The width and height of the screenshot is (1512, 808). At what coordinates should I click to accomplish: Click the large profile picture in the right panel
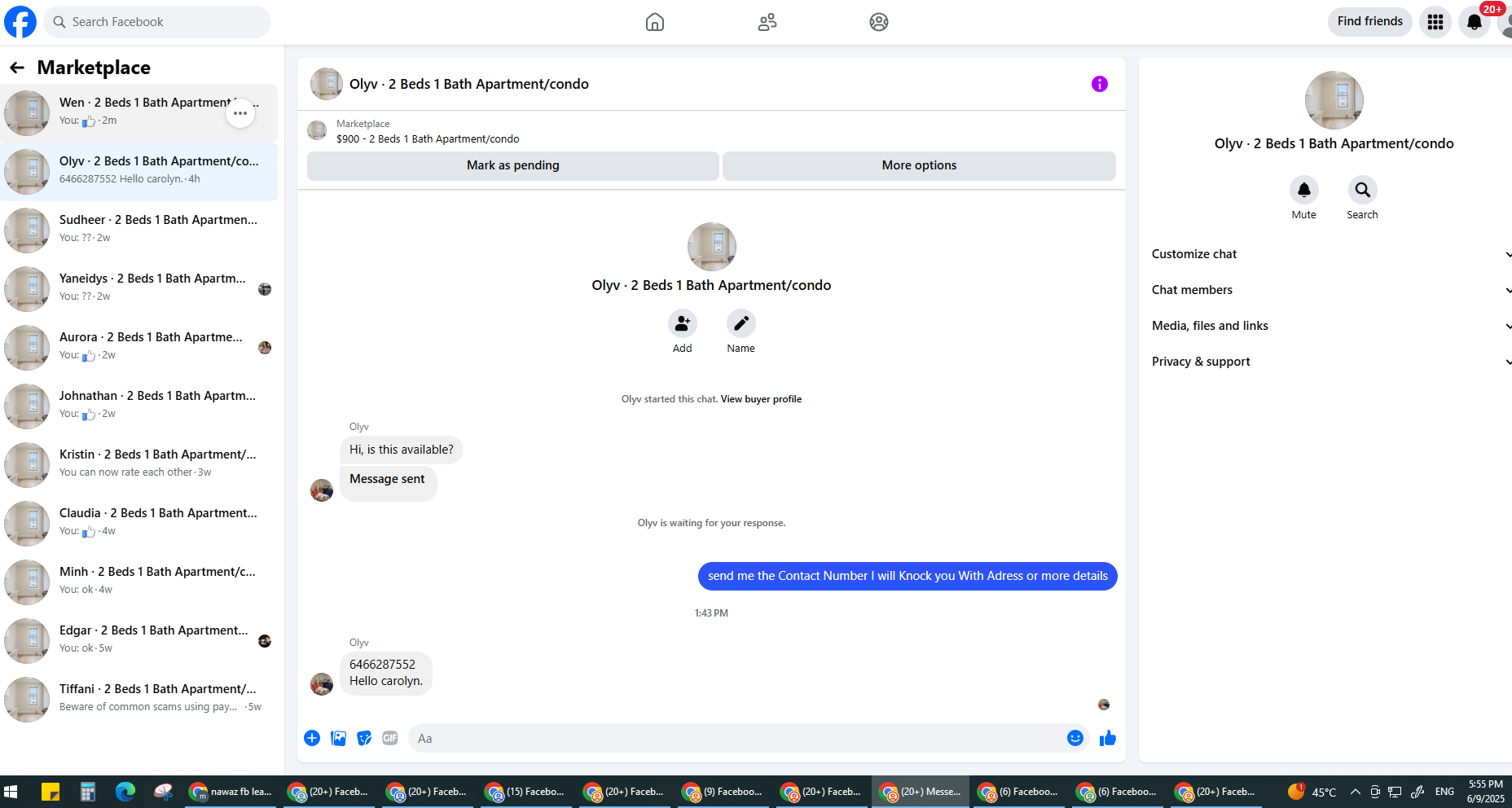click(x=1334, y=100)
